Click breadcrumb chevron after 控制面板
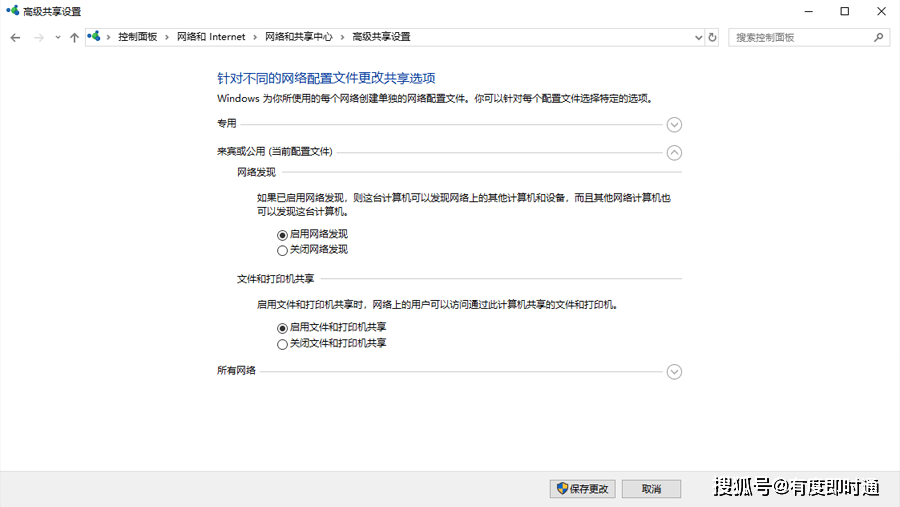The width and height of the screenshot is (900, 507). point(167,37)
